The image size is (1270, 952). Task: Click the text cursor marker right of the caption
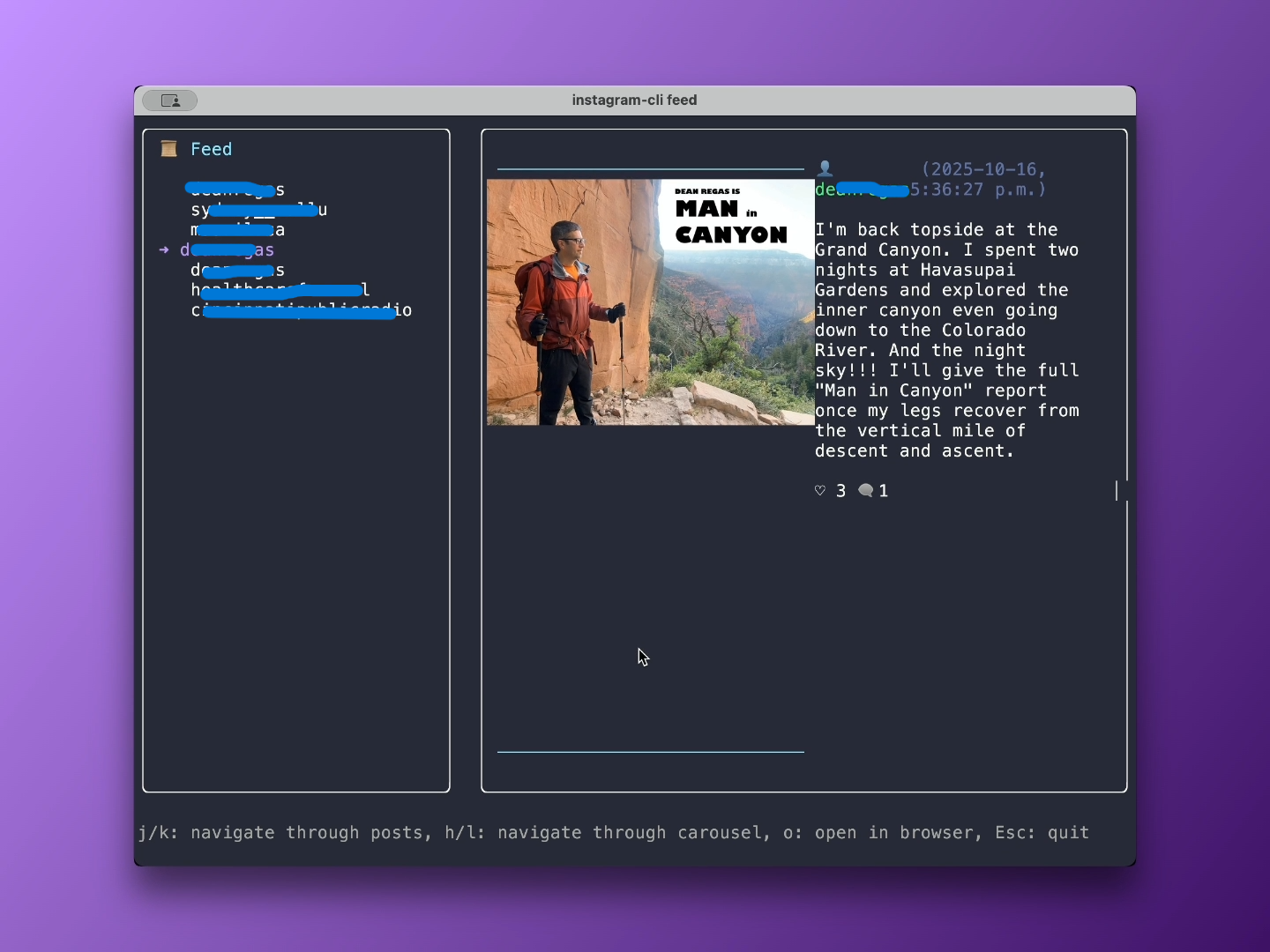[1117, 491]
